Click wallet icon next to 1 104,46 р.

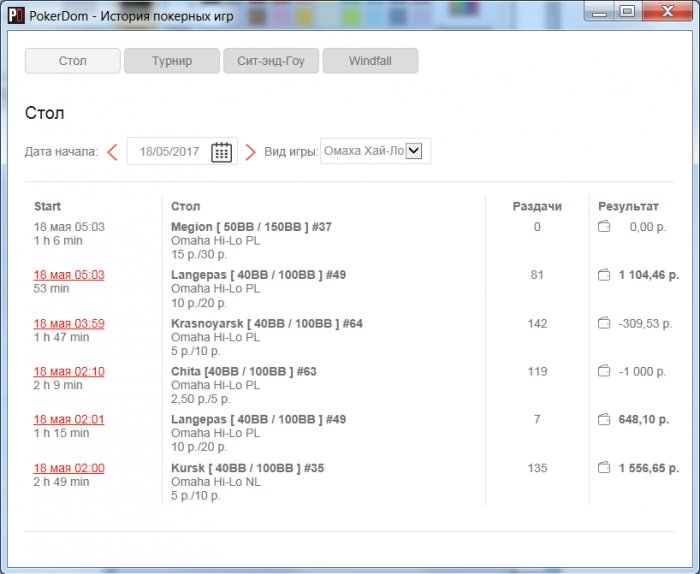(x=604, y=275)
